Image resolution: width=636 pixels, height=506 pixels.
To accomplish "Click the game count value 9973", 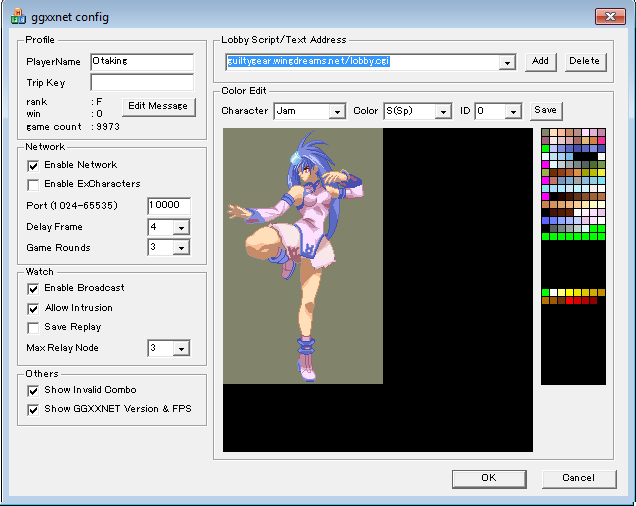I will coord(108,127).
